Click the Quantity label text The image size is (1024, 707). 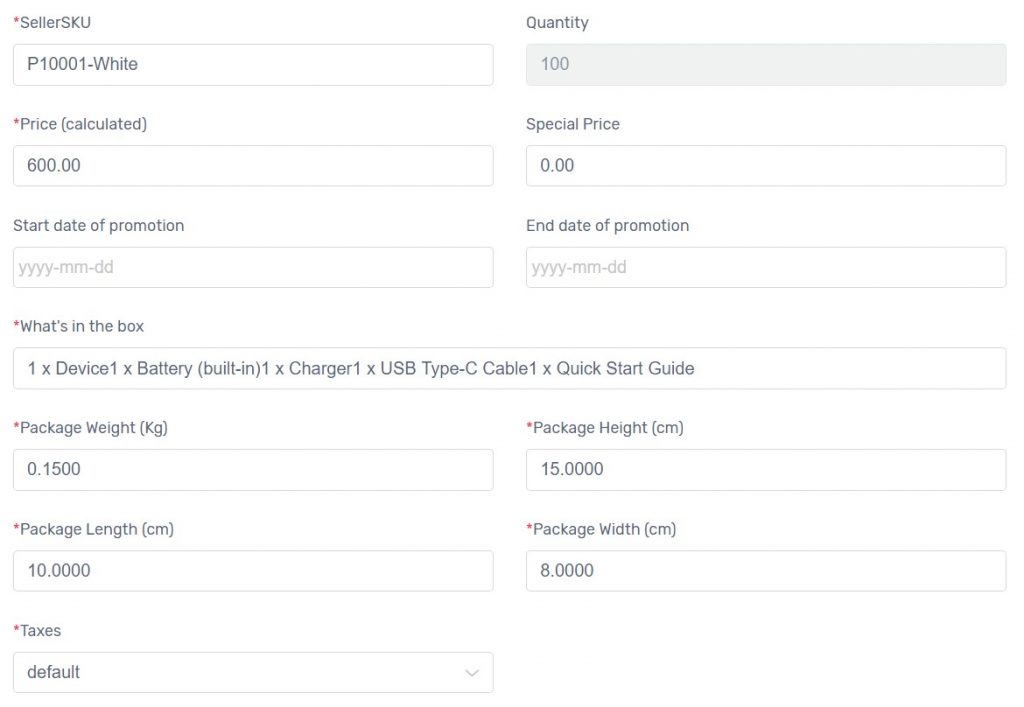click(557, 22)
